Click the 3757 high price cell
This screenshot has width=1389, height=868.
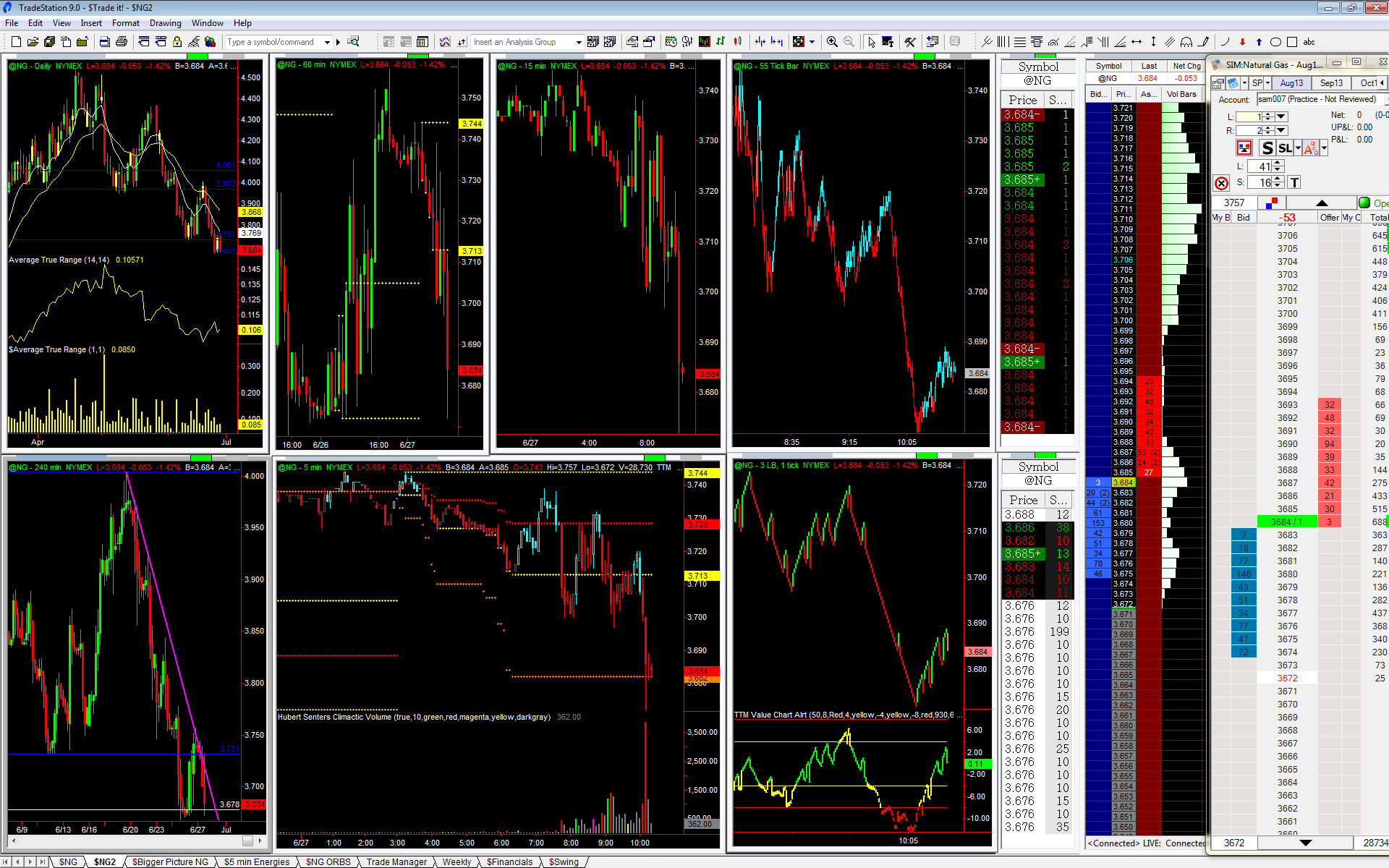point(1234,203)
